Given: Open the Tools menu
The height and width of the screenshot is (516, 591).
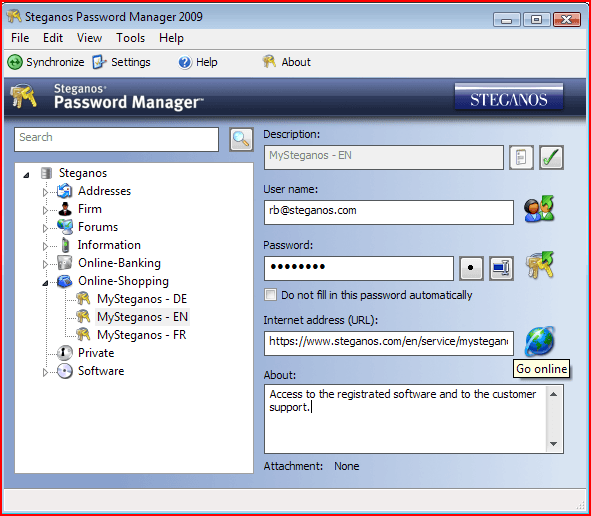Looking at the screenshot, I should [x=130, y=38].
